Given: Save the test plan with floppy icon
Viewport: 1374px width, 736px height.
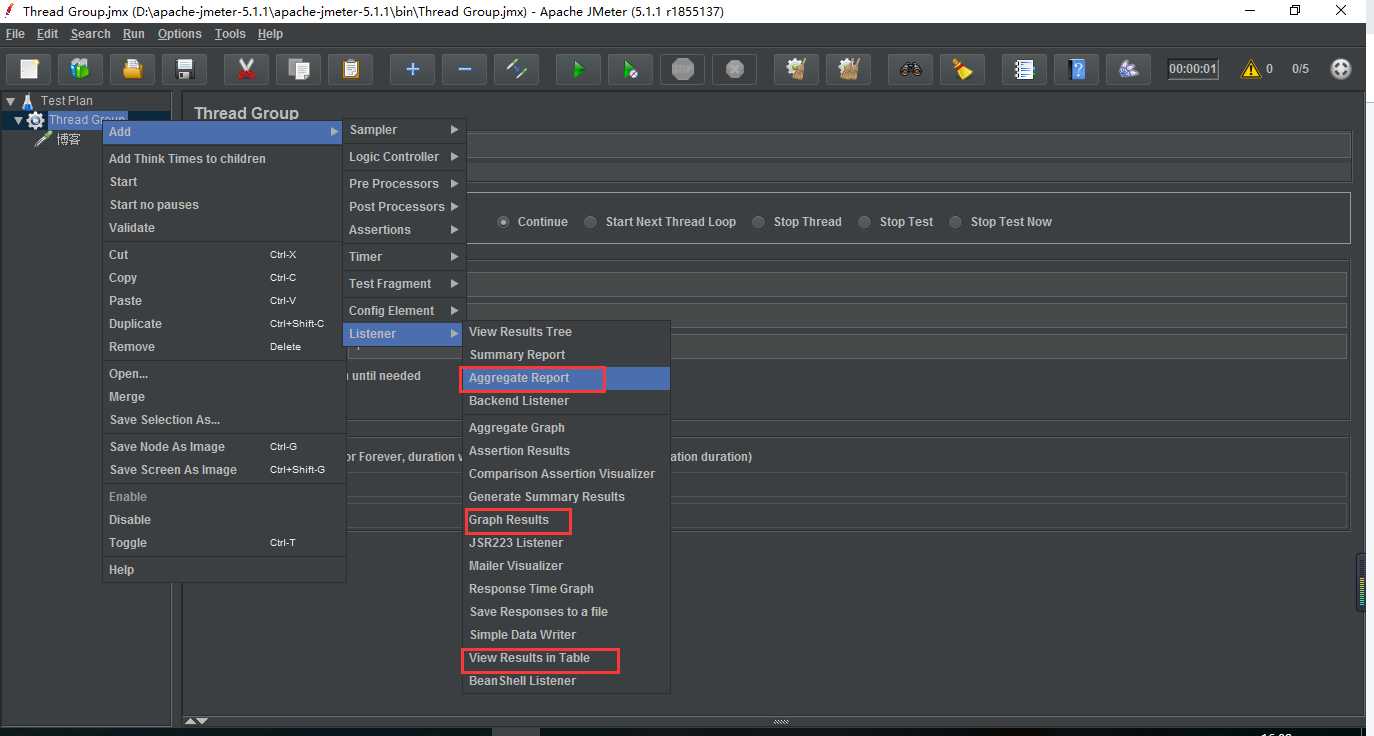Looking at the screenshot, I should (x=184, y=69).
